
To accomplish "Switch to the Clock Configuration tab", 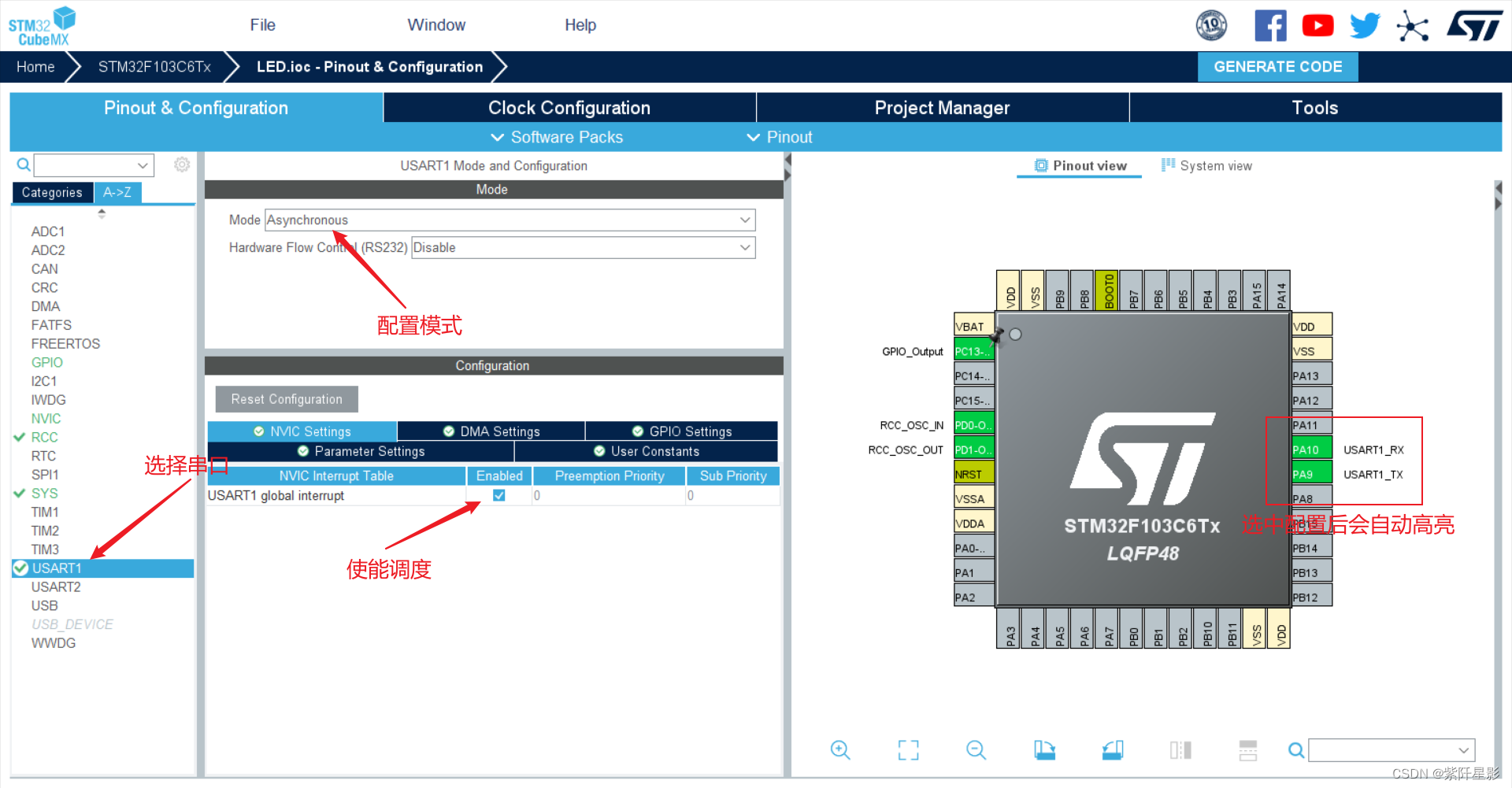I will pyautogui.click(x=569, y=108).
